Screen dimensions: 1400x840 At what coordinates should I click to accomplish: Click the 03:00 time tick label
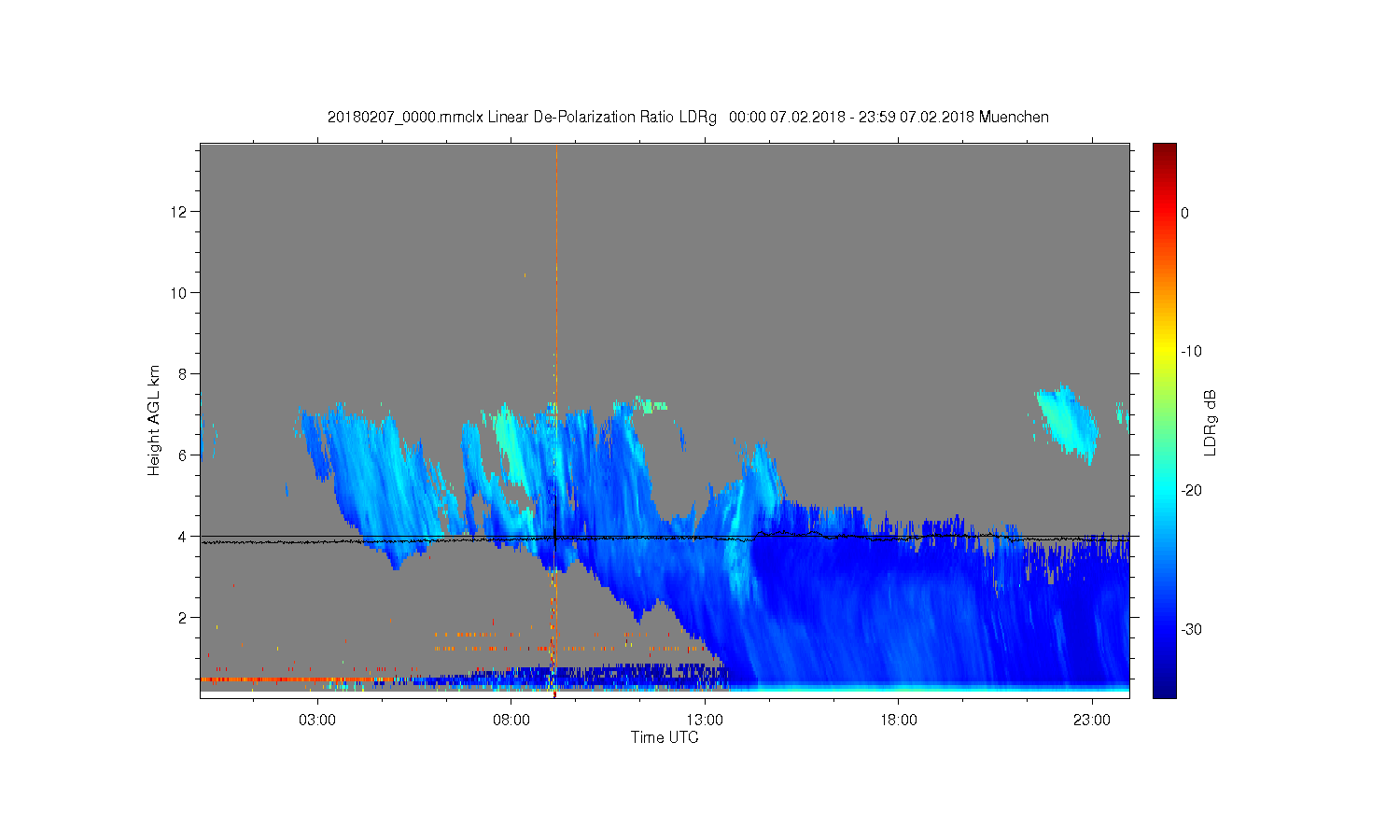point(317,721)
